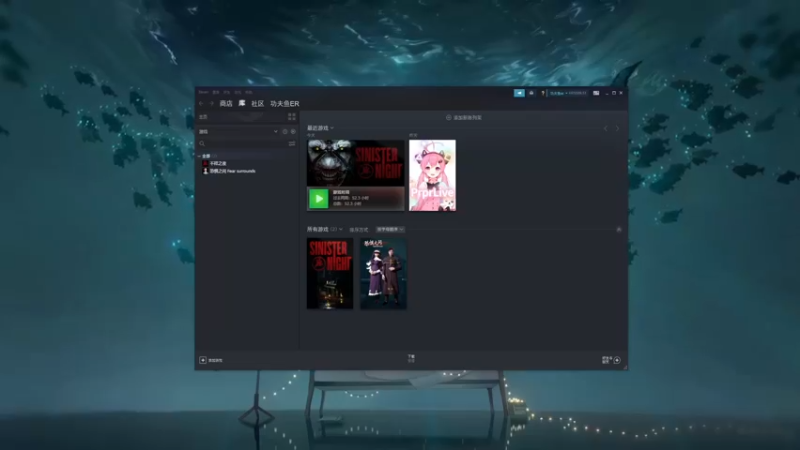
Task: Click the ready-to-play filter icon
Action: tap(293, 132)
